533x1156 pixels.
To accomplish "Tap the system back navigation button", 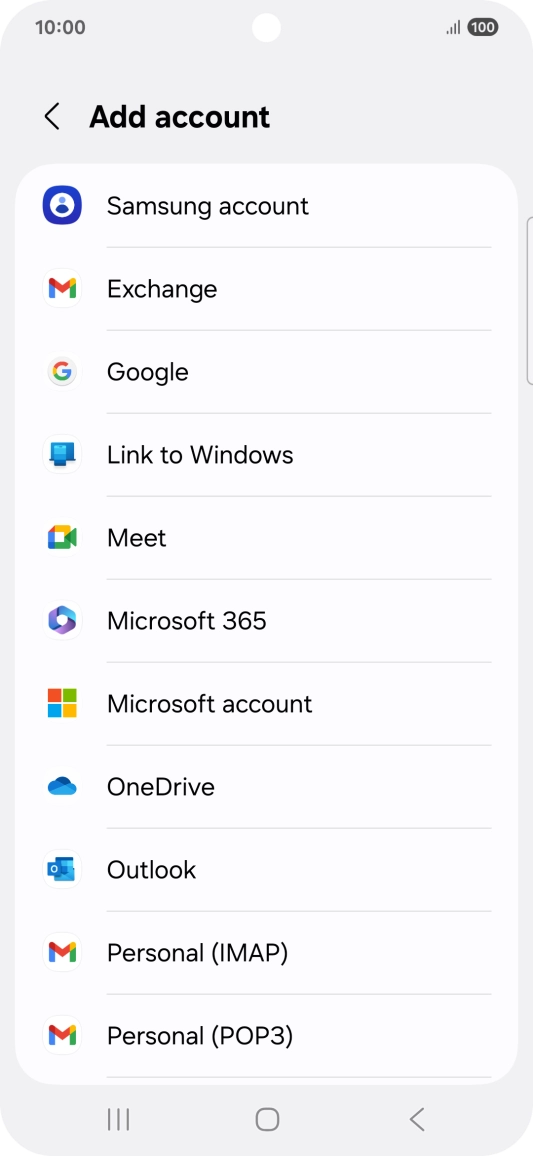I will click(417, 1119).
